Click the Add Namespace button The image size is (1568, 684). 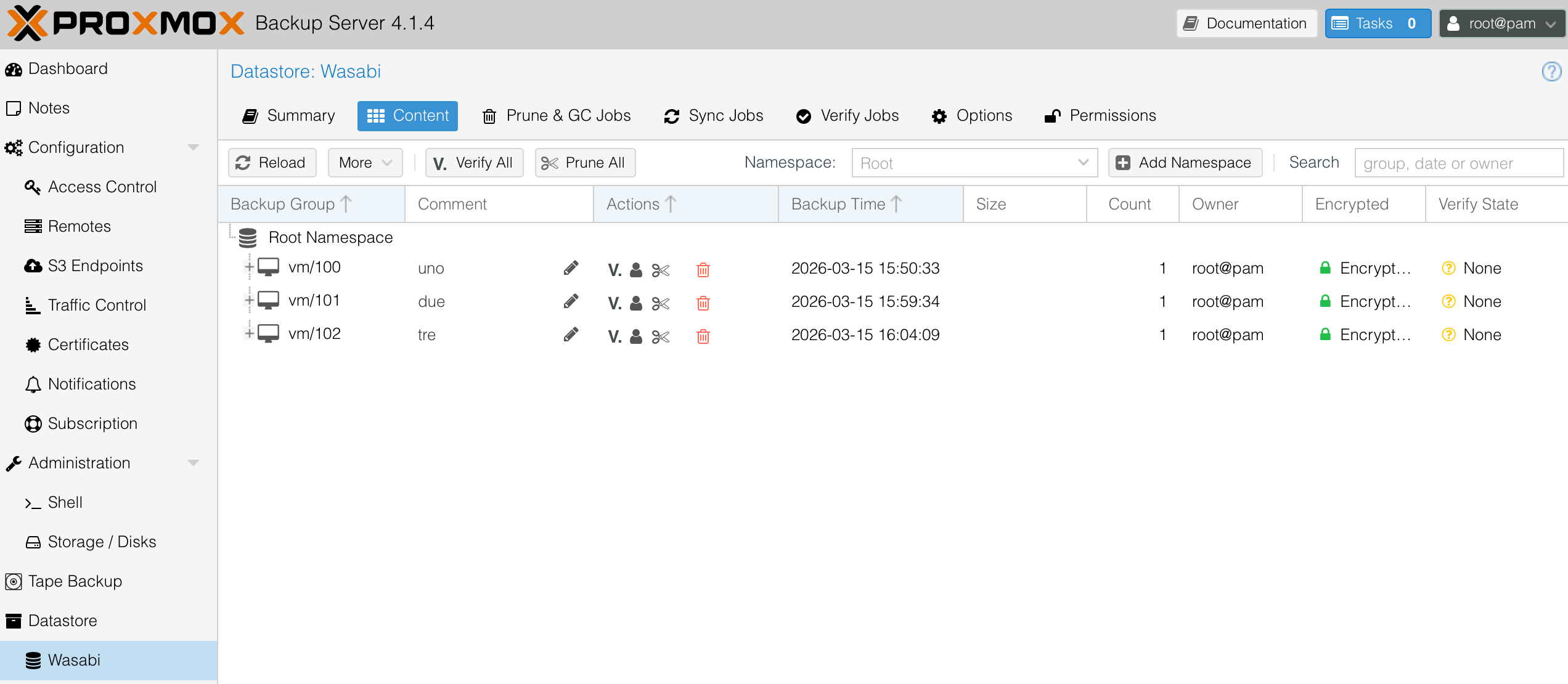pos(1185,163)
